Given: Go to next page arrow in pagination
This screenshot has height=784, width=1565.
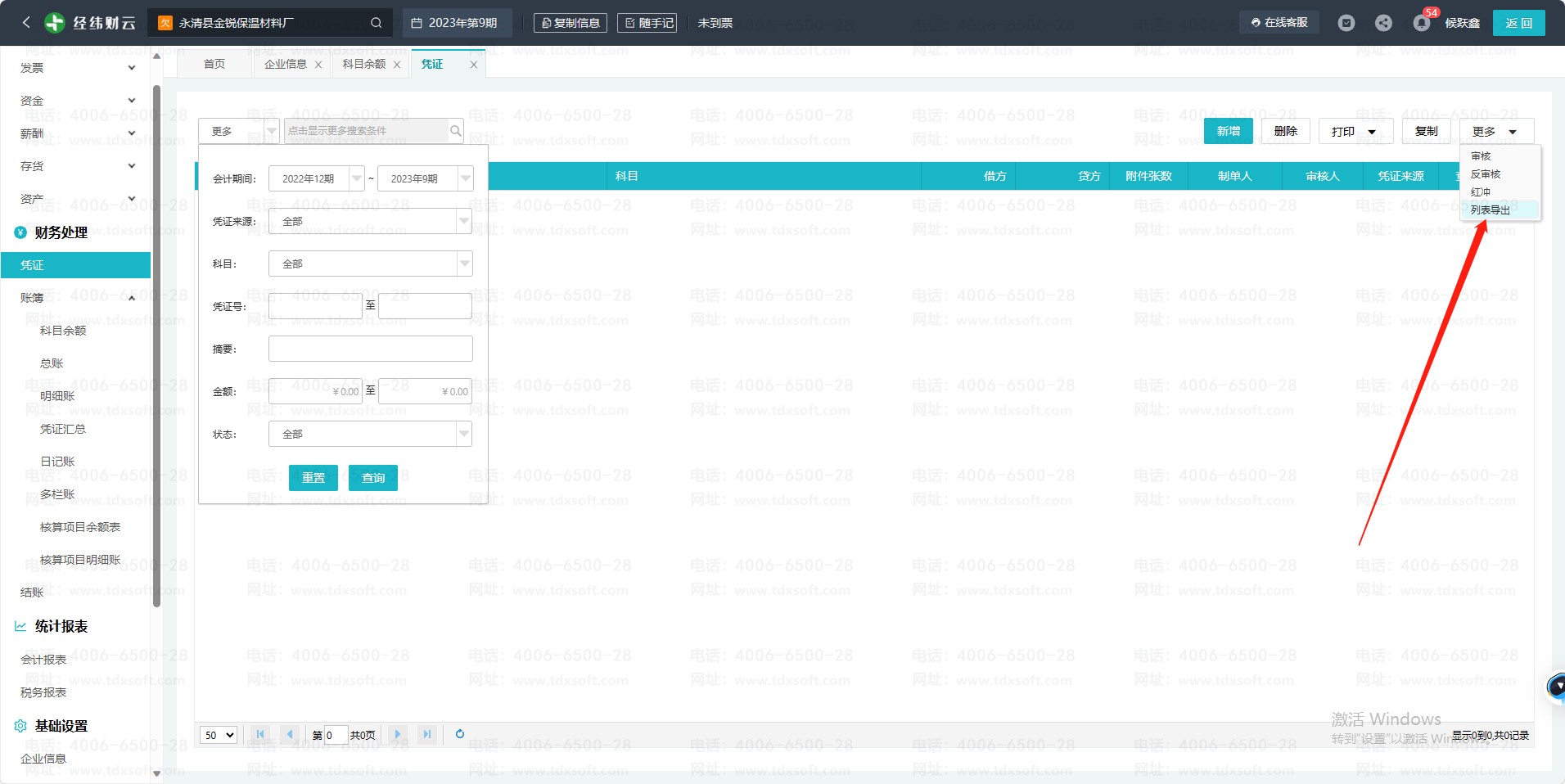Looking at the screenshot, I should click(x=398, y=734).
